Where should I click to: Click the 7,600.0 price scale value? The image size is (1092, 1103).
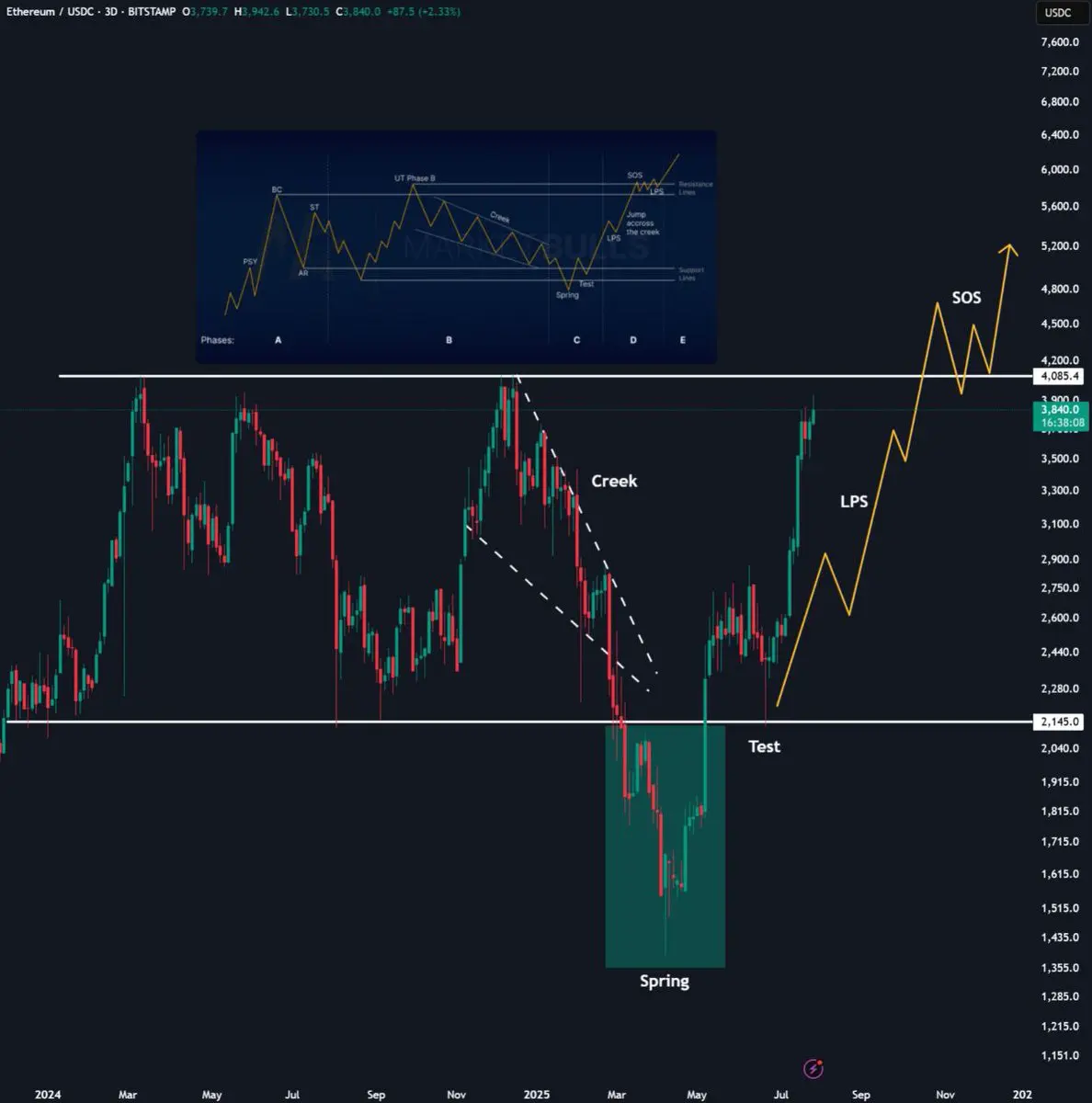(x=1060, y=42)
